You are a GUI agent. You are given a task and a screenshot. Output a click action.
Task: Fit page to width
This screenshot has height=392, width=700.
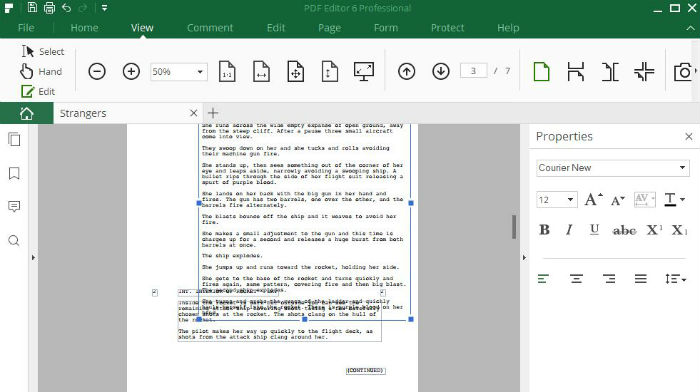261,71
